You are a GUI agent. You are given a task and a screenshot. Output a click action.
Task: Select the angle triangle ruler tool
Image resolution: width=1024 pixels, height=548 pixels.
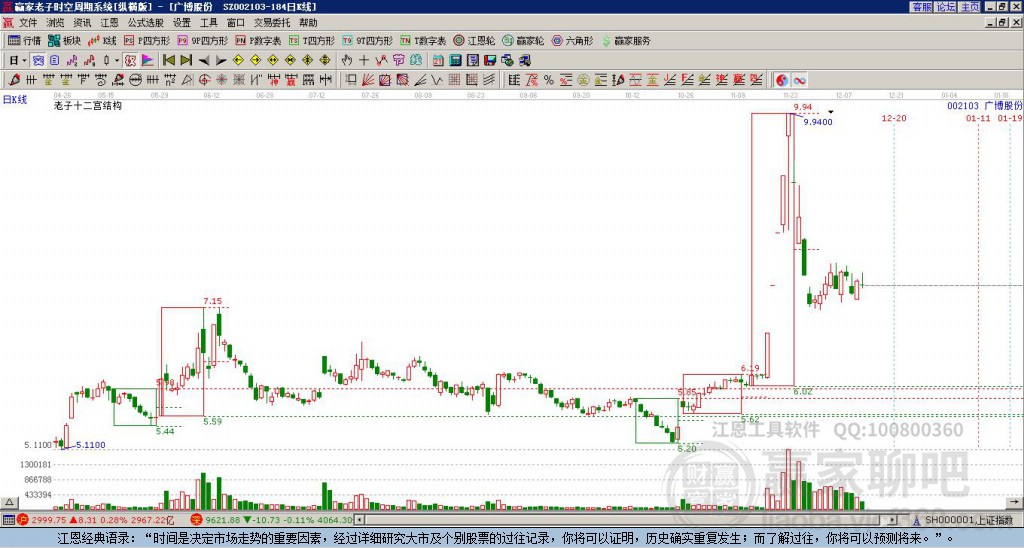click(187, 80)
